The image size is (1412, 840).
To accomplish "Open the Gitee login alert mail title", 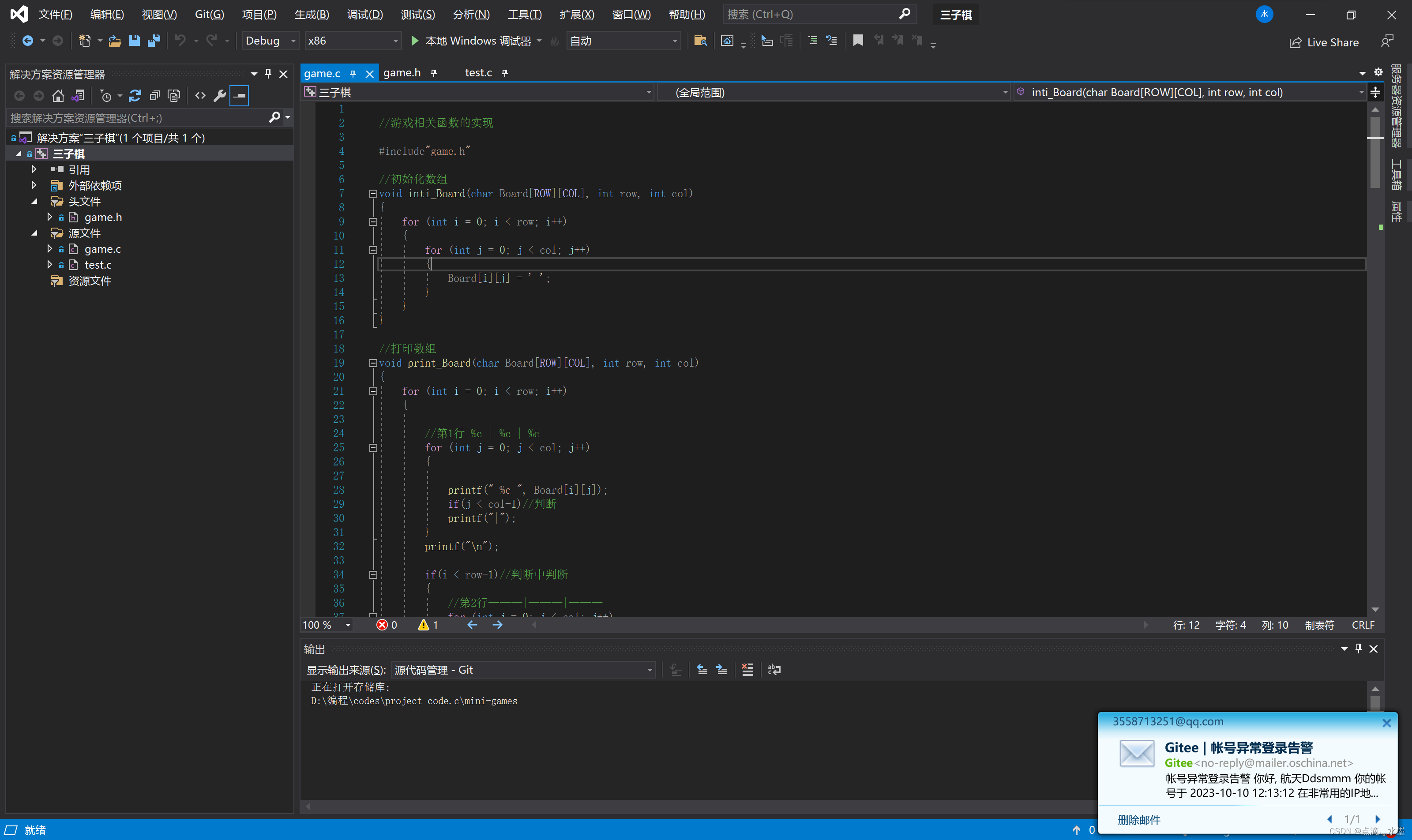I will pyautogui.click(x=1238, y=748).
